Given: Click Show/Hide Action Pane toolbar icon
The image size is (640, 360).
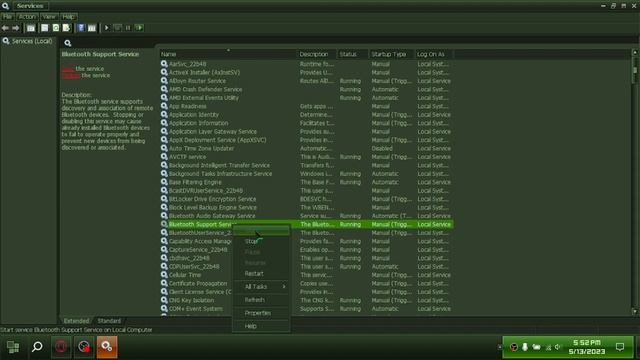Looking at the screenshot, I should pos(92,28).
